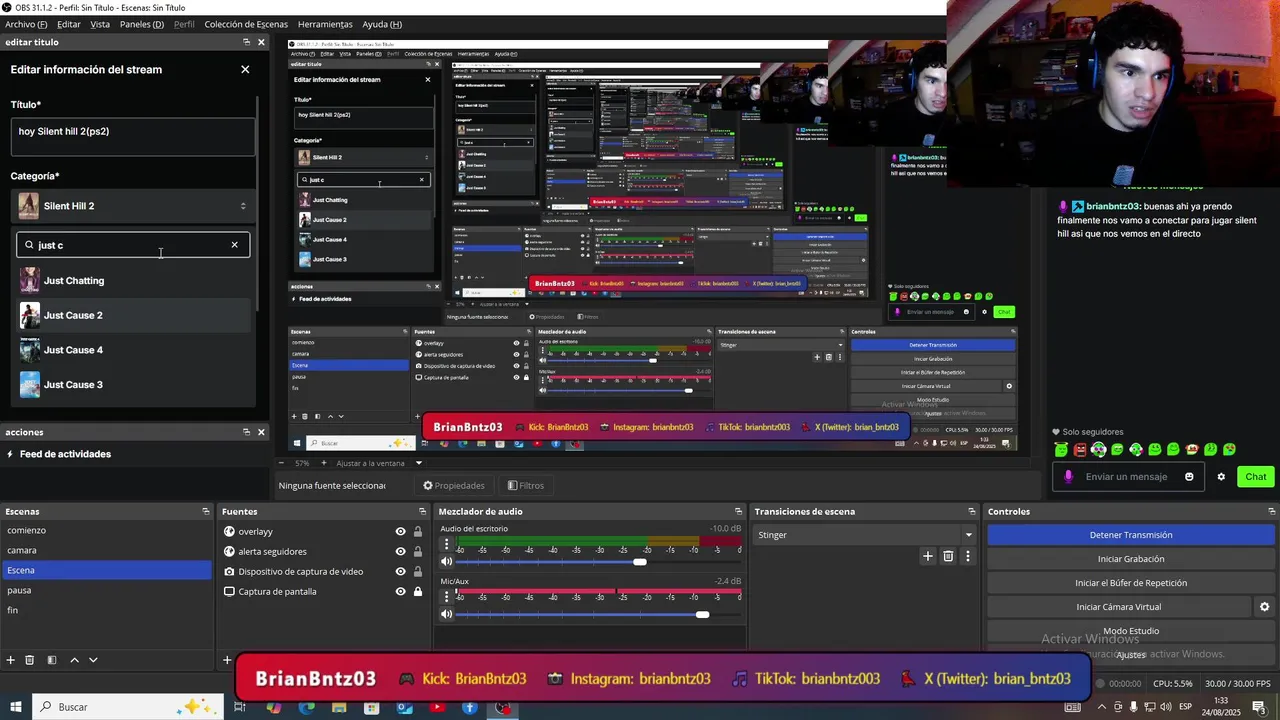Click Detener Transmisión button
This screenshot has width=1280, height=720.
(1131, 535)
